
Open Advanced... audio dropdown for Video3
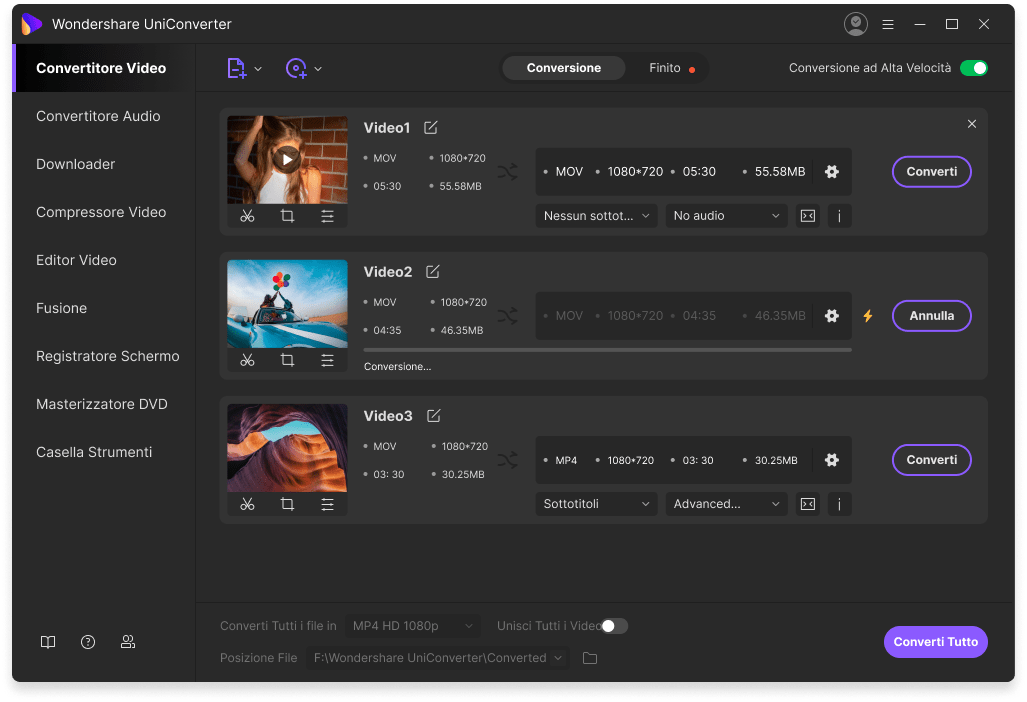(726, 504)
